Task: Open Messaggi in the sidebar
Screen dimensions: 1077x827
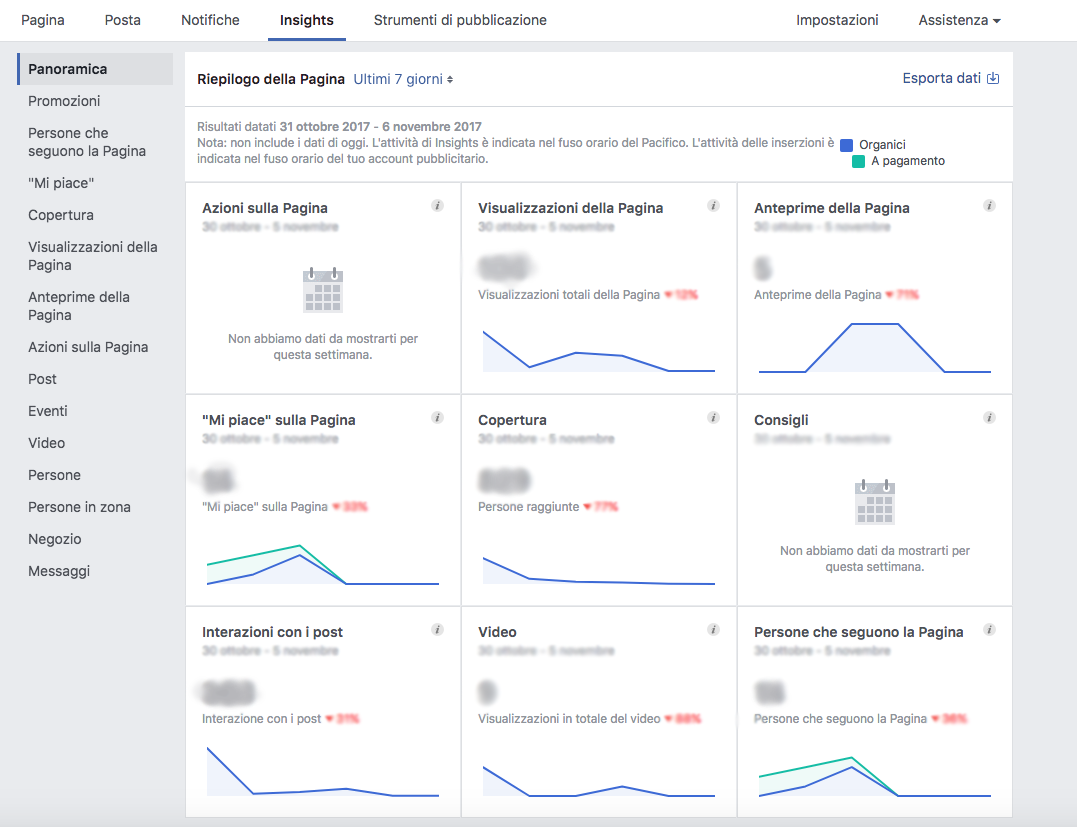Action: click(59, 571)
